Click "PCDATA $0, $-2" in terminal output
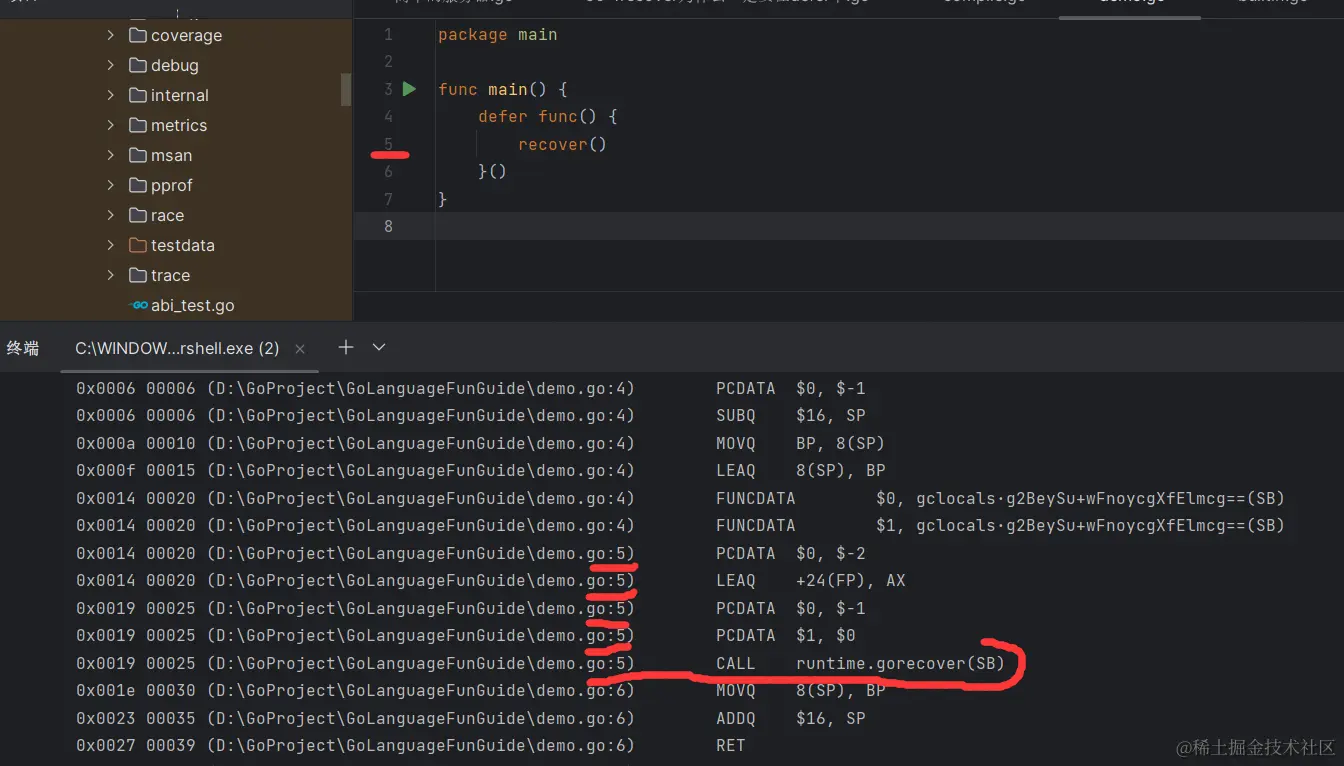1344x766 pixels. pyautogui.click(x=791, y=554)
